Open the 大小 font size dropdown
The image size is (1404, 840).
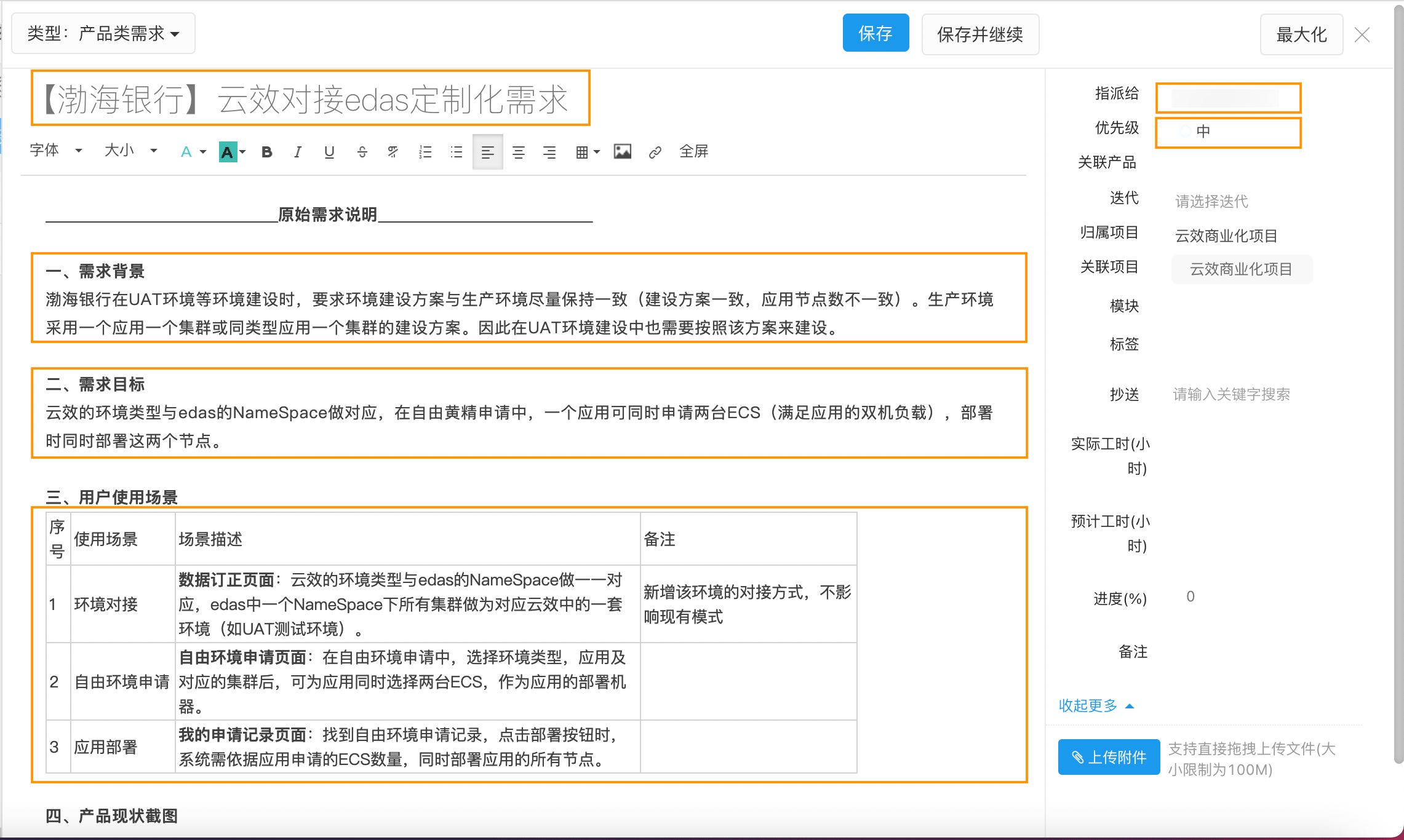click(131, 151)
